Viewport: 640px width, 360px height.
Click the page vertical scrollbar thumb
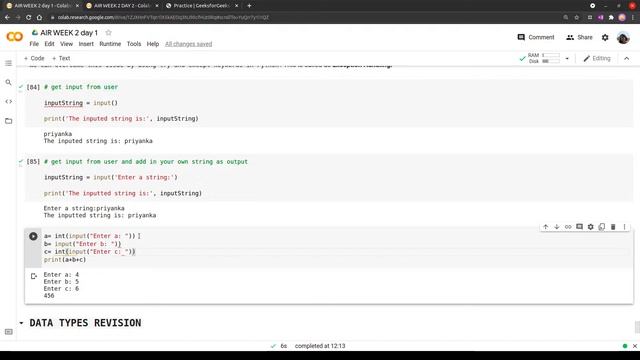click(637, 327)
